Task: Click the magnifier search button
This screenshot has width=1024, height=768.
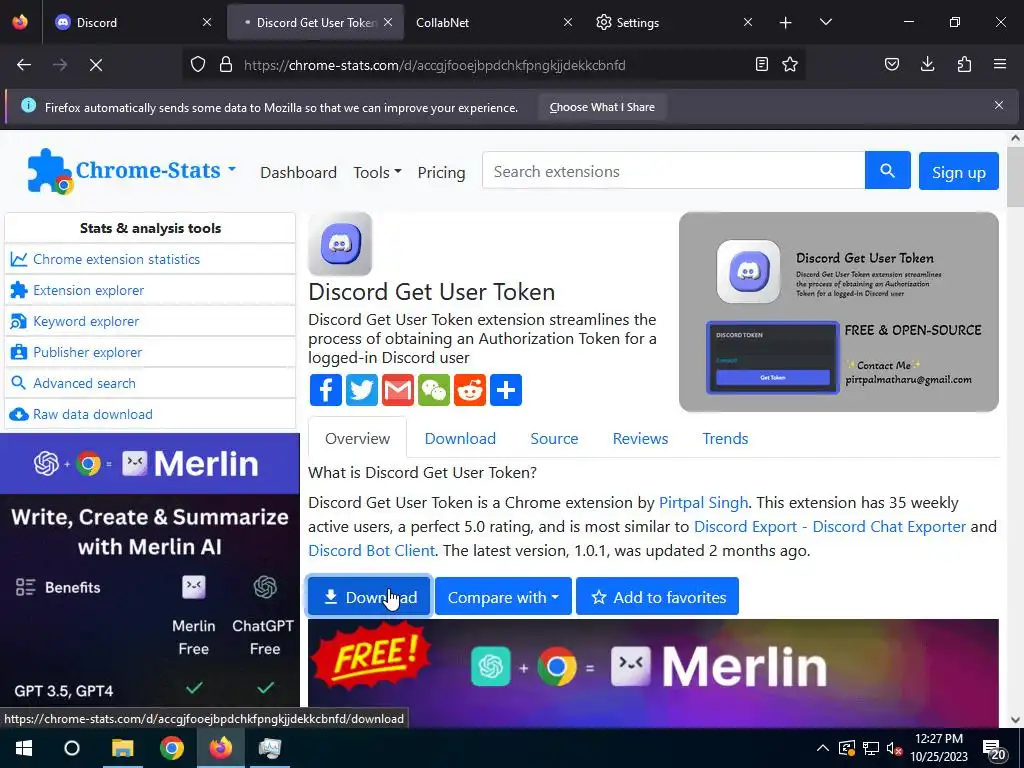Action: tap(888, 170)
